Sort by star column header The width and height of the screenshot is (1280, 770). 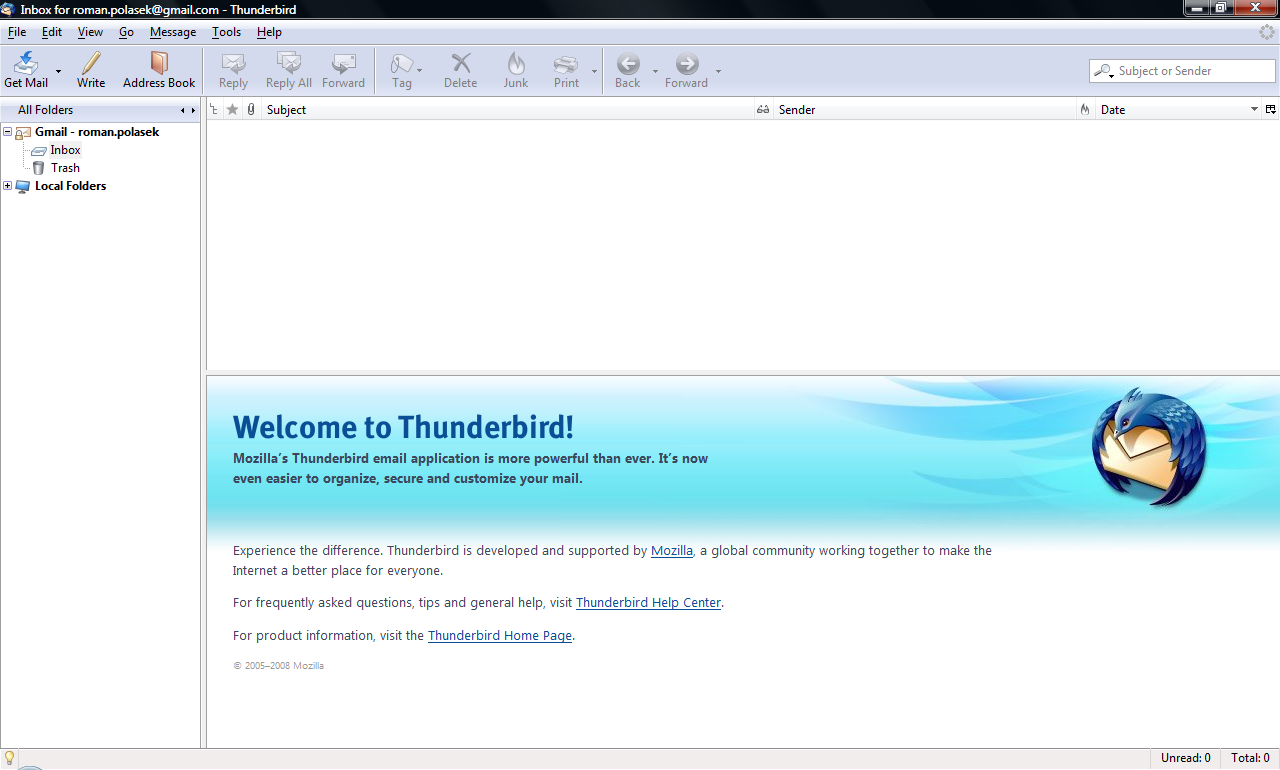[233, 110]
